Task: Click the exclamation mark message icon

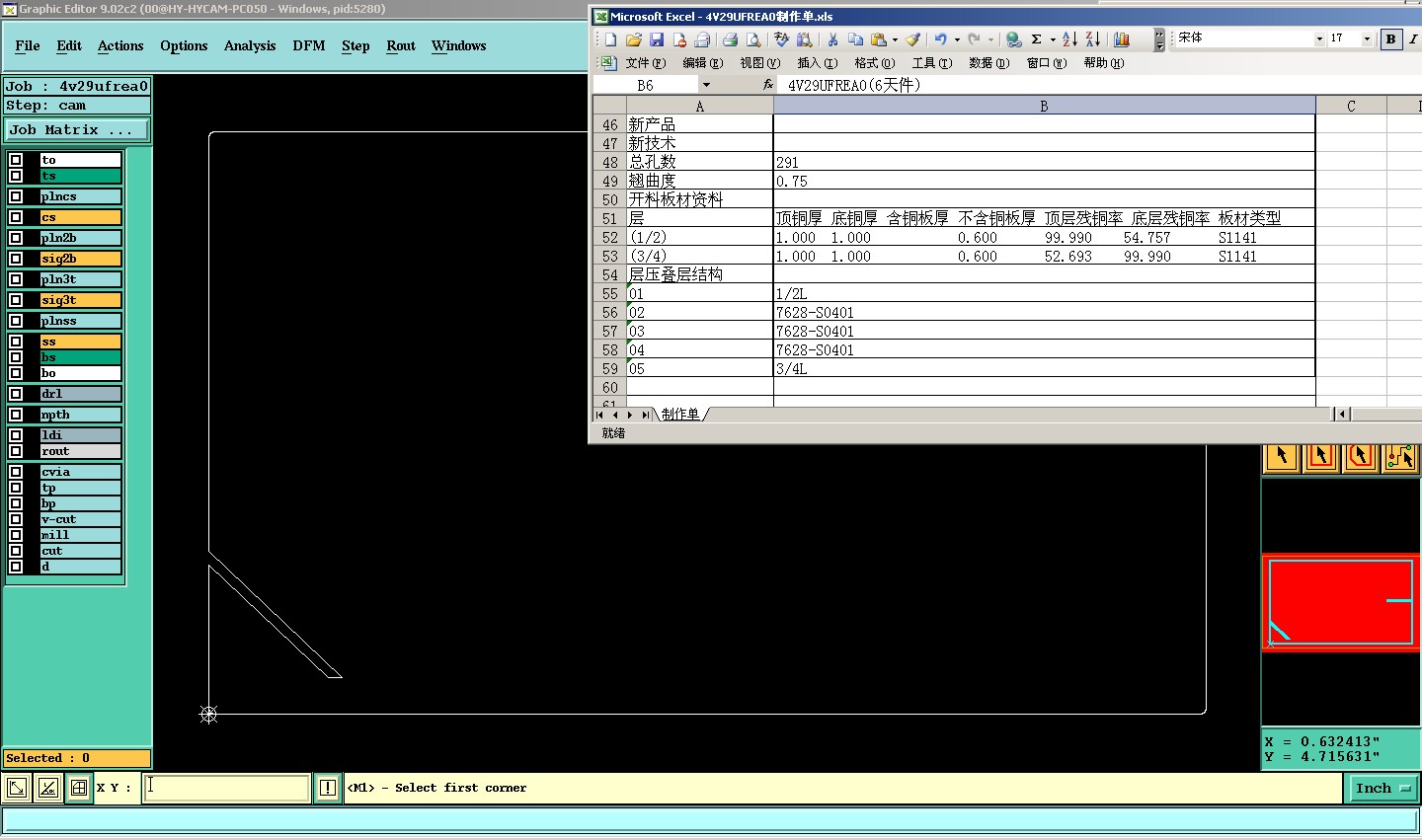Action: [x=328, y=788]
